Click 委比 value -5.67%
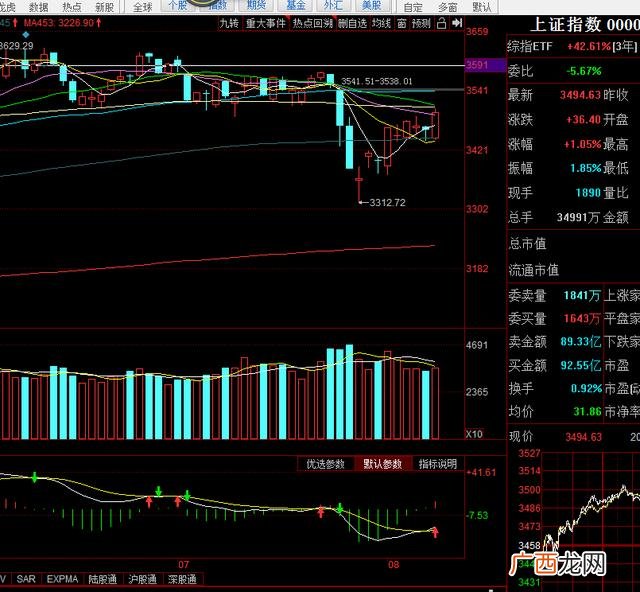 584,71
